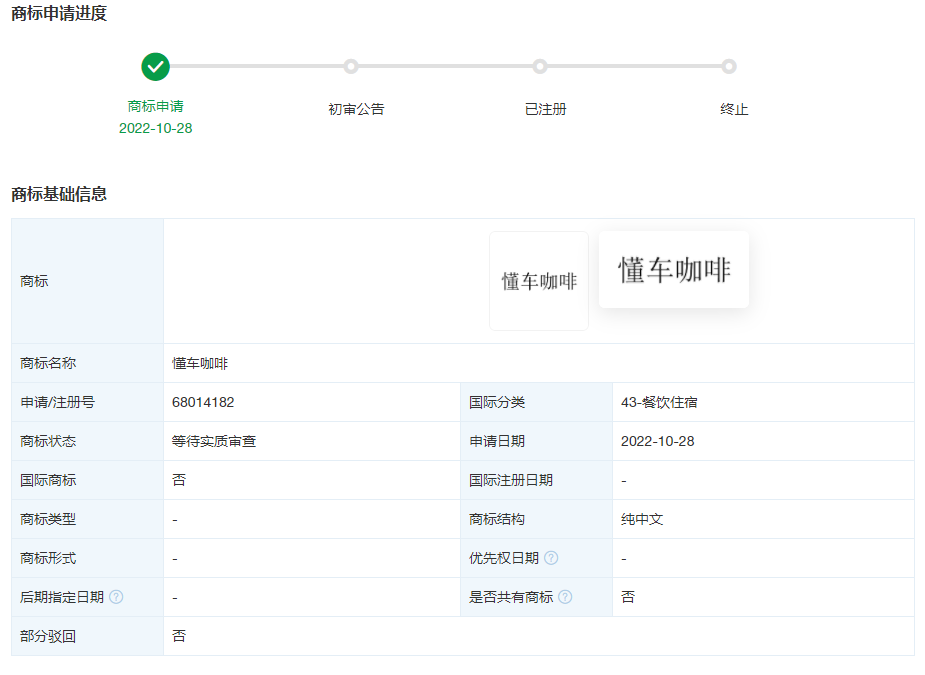Viewport: 925px width, 675px height.
Task: Click the status value 等待实质审查
Action: [214, 441]
